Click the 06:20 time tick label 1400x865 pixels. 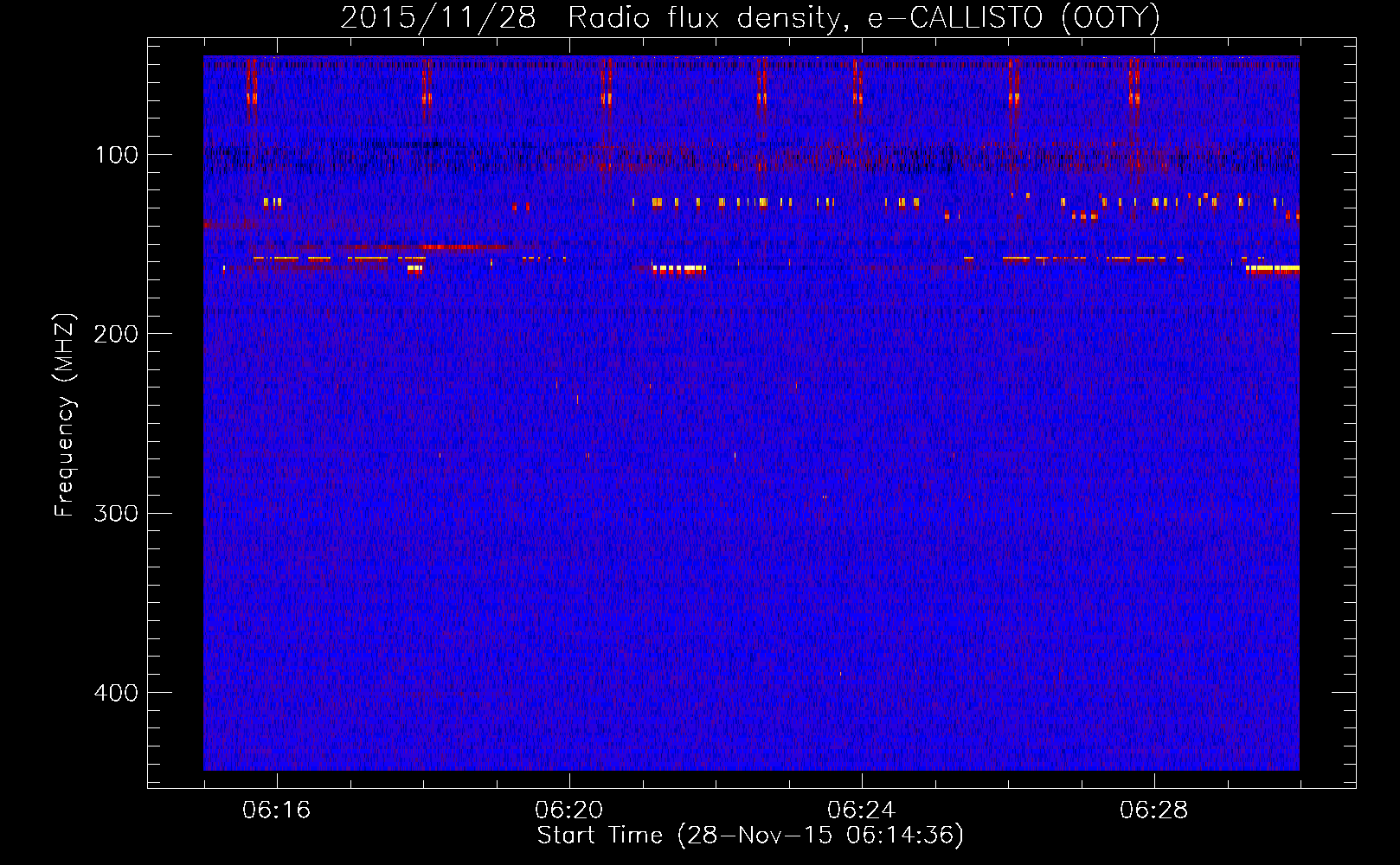point(569,811)
